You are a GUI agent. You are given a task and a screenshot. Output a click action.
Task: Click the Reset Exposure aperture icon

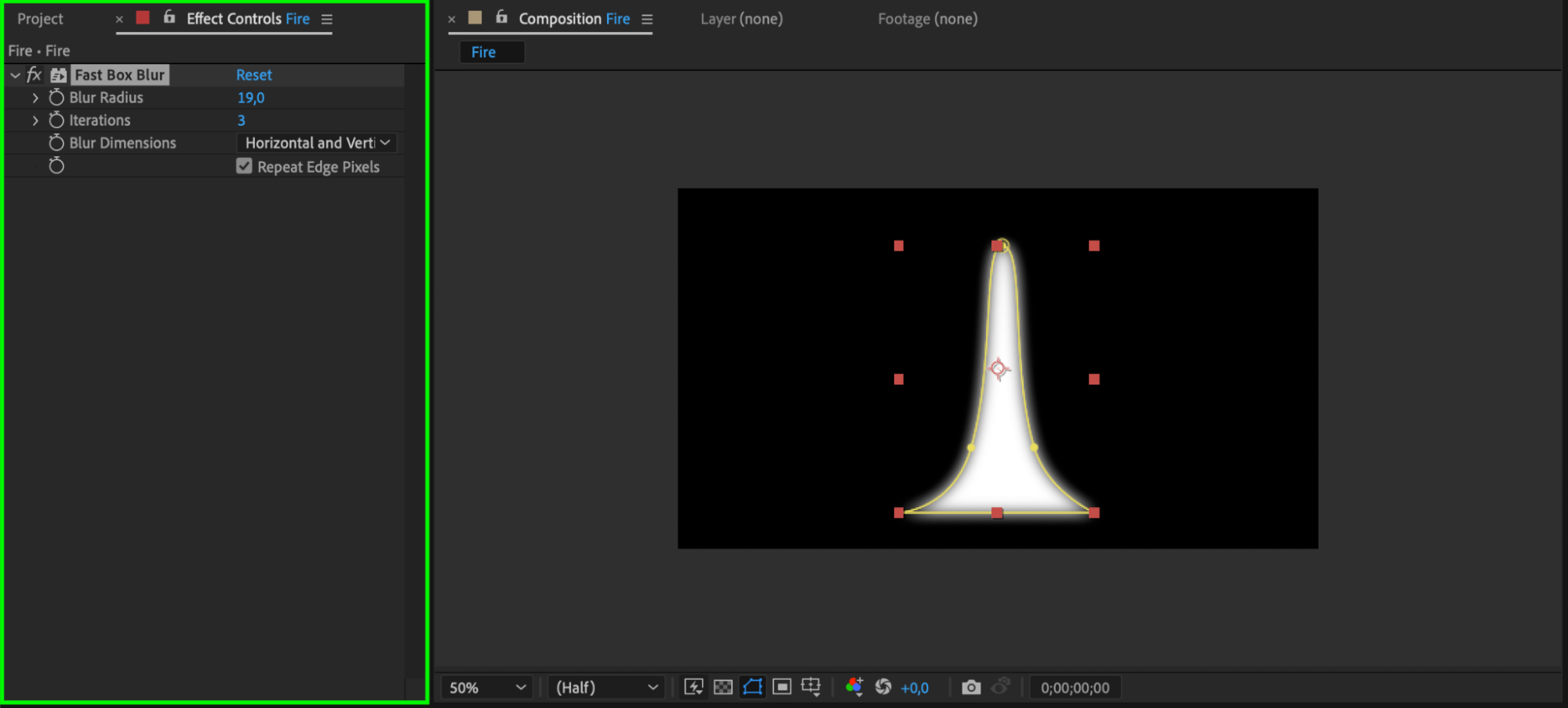coord(883,688)
